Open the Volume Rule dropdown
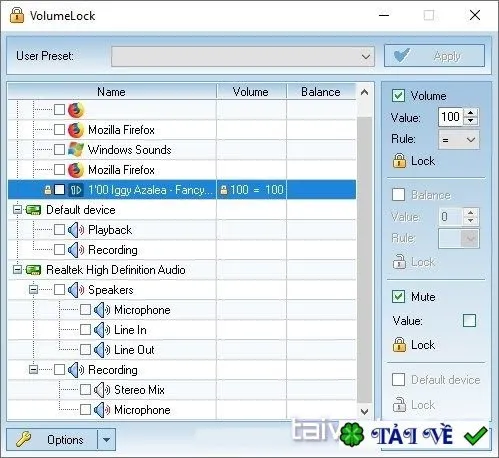The height and width of the screenshot is (458, 499). 459,140
